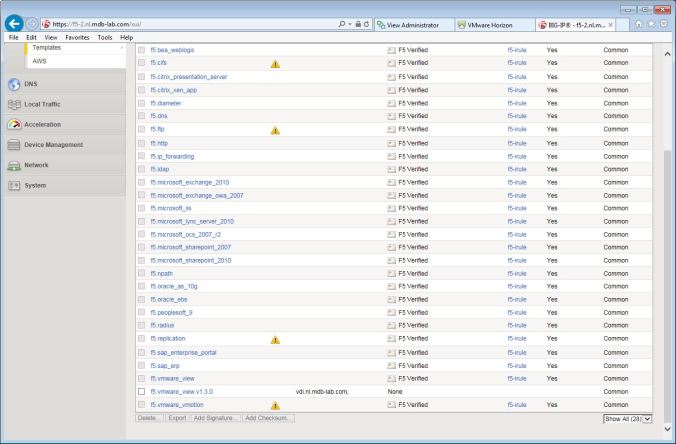This screenshot has height=444, width=676.
Task: Tick the checkbox for f5.ldap
Action: coord(141,170)
